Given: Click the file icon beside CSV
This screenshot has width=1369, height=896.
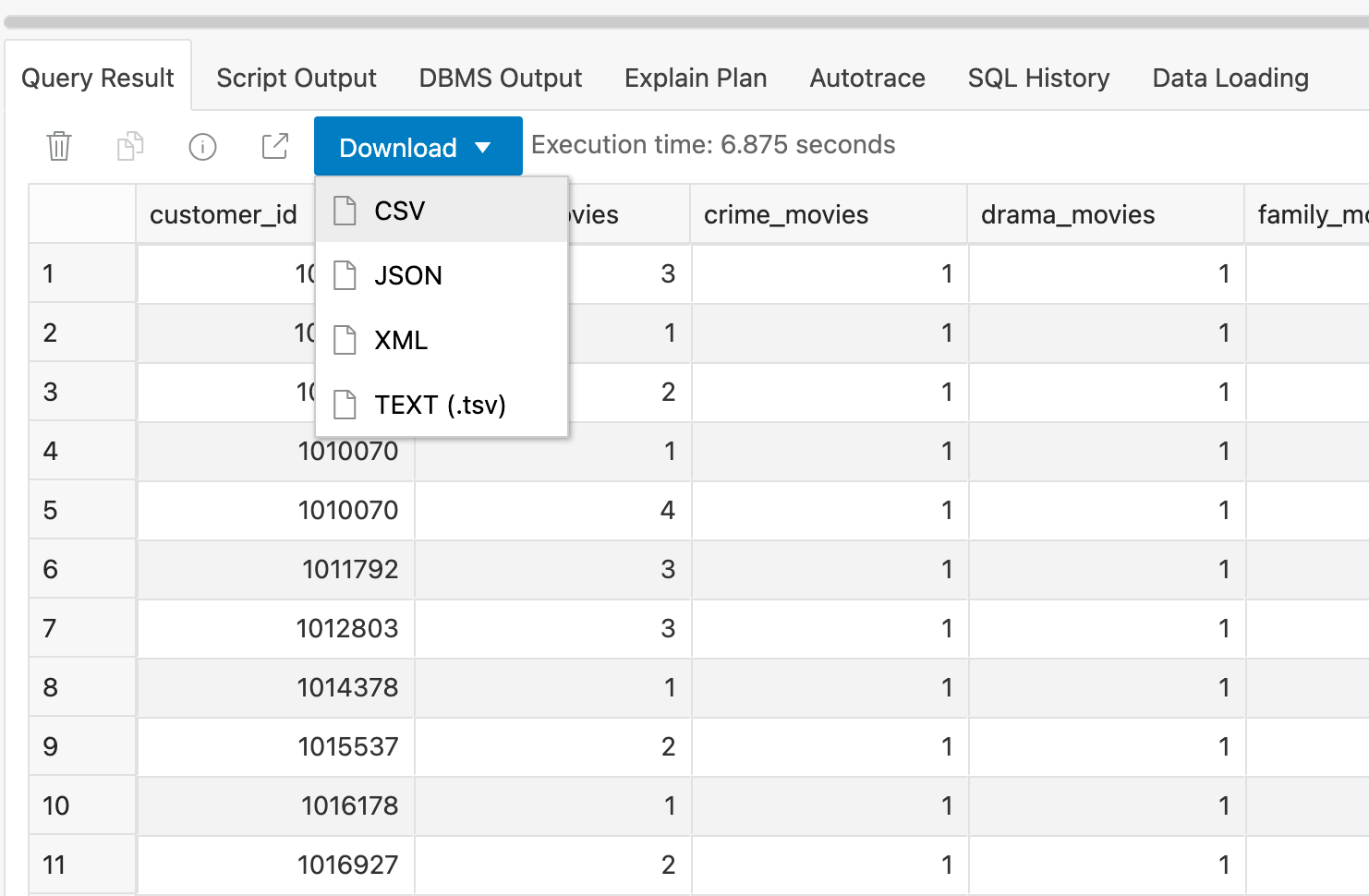Looking at the screenshot, I should click(345, 211).
